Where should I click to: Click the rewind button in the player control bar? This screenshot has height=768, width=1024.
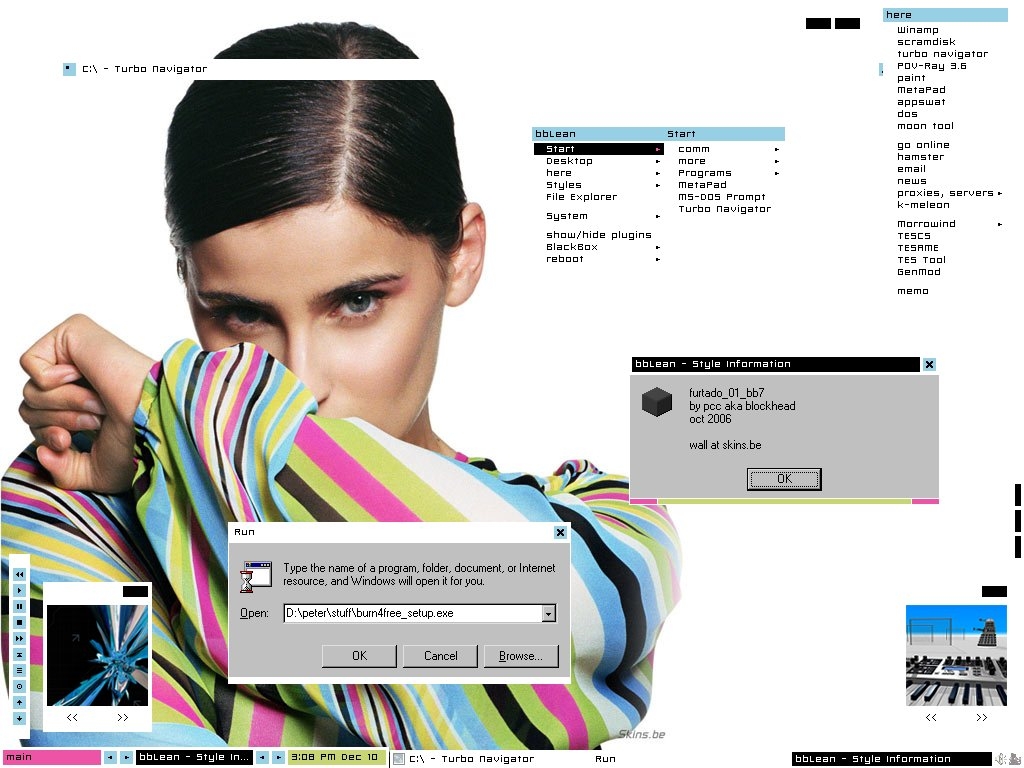coord(19,575)
